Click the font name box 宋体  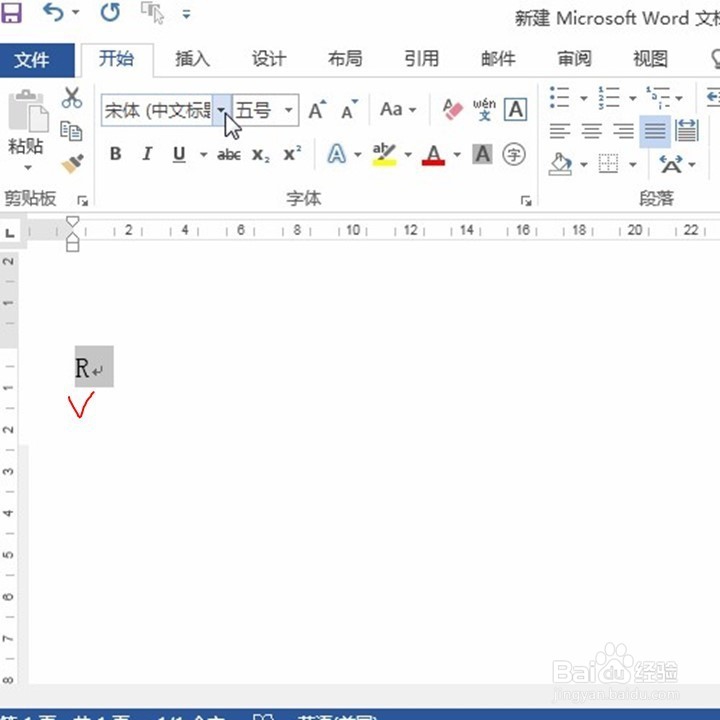157,110
